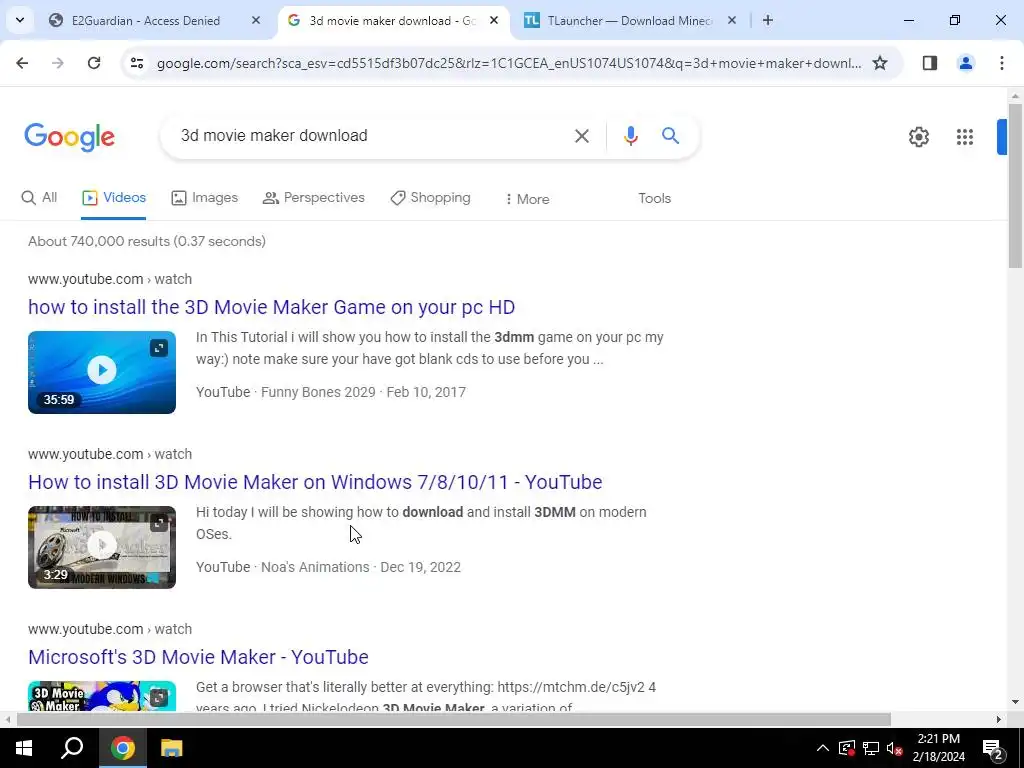This screenshot has width=1024, height=768.
Task: Switch to the Images results tab
Action: 204,198
